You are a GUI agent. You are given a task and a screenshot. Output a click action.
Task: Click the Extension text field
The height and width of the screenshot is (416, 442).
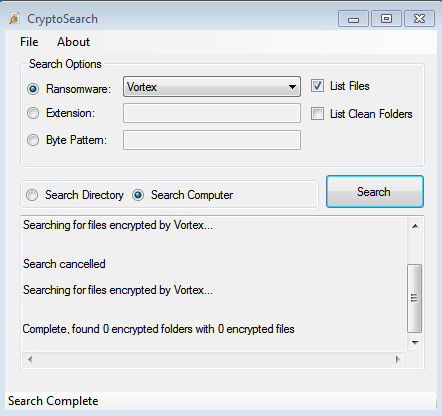[x=212, y=113]
